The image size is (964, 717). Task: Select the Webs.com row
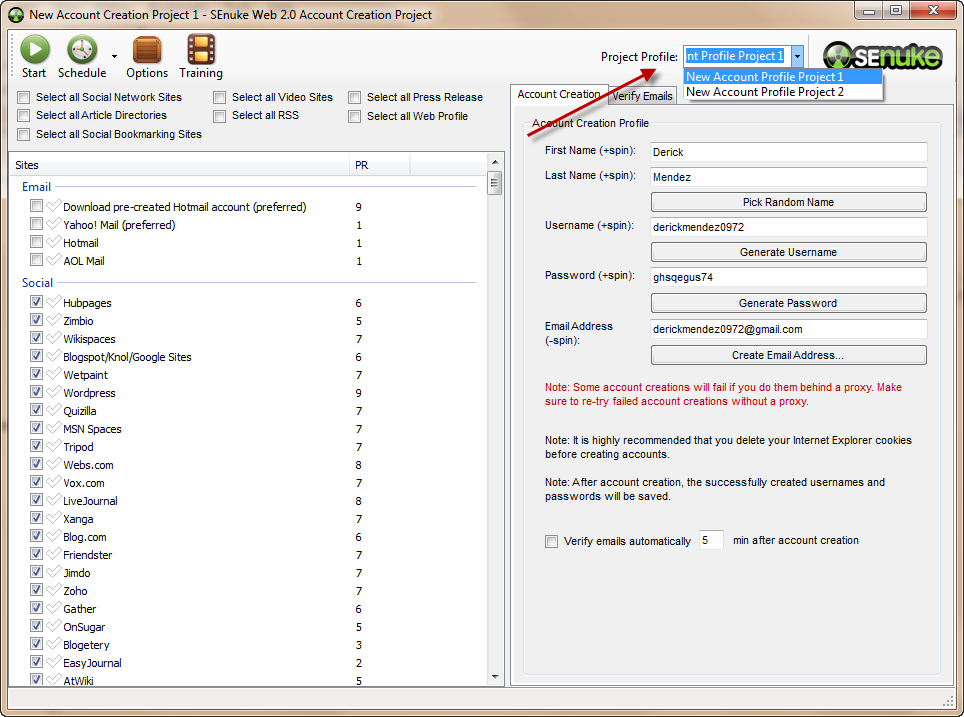tap(246, 465)
